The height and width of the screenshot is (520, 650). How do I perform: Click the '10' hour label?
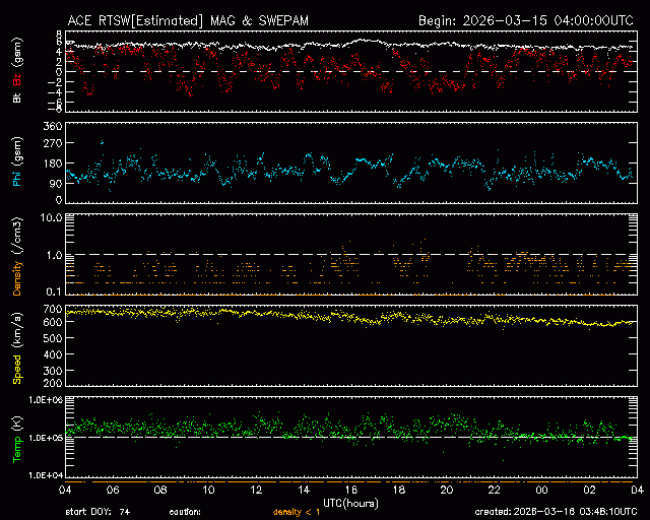(208, 490)
